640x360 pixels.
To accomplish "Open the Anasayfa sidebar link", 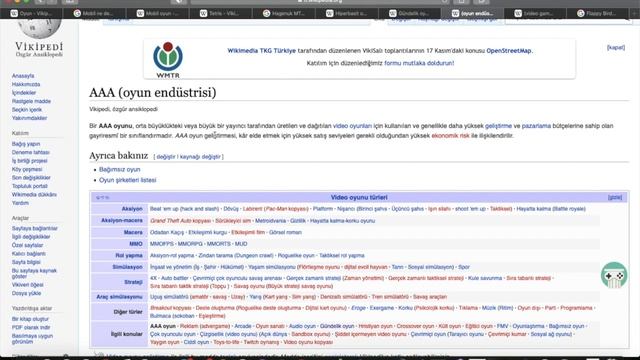I will click(x=23, y=76).
